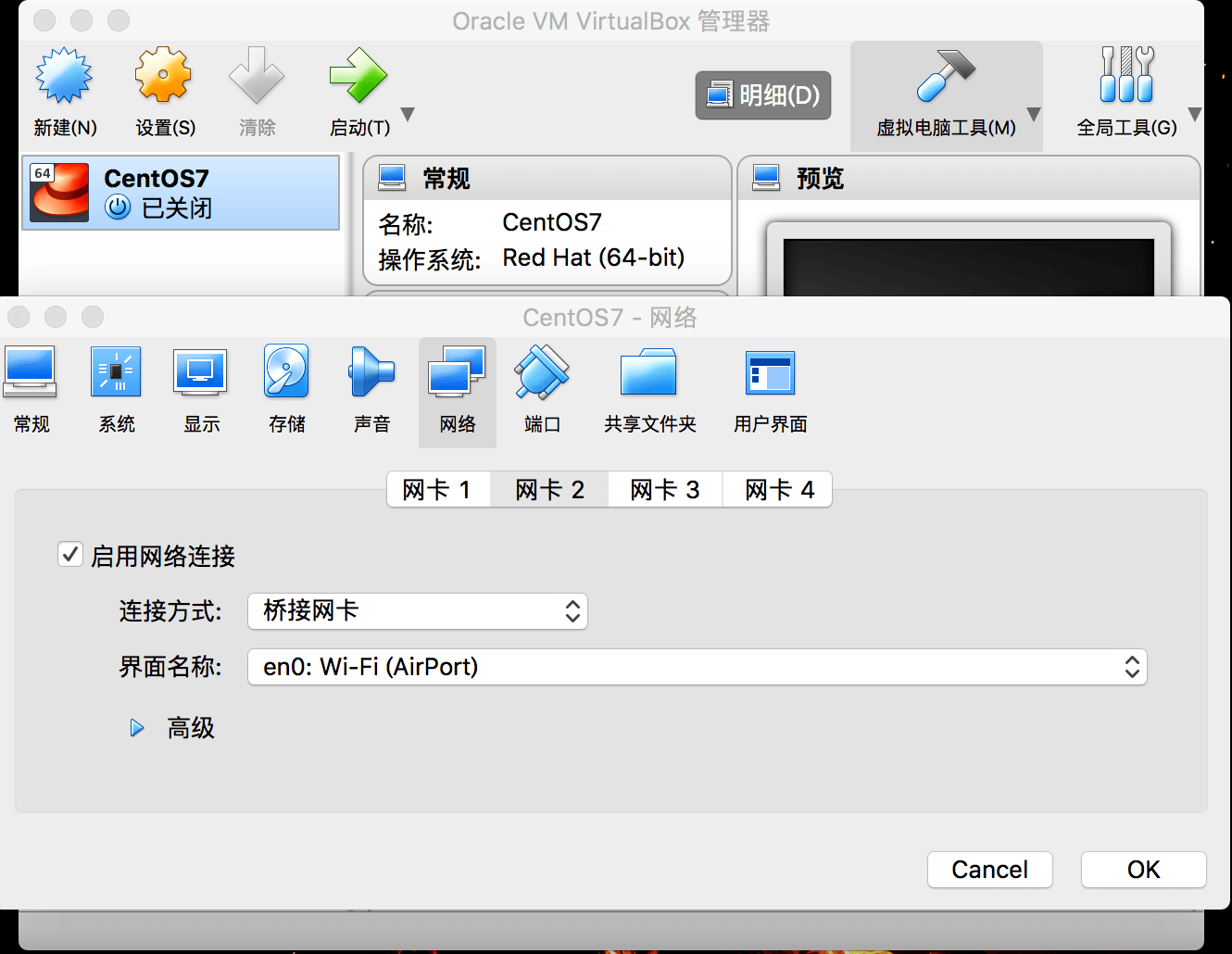The width and height of the screenshot is (1232, 954).
Task: Close the CentOS7 - 网络 settings dialog
Action: [x=19, y=317]
